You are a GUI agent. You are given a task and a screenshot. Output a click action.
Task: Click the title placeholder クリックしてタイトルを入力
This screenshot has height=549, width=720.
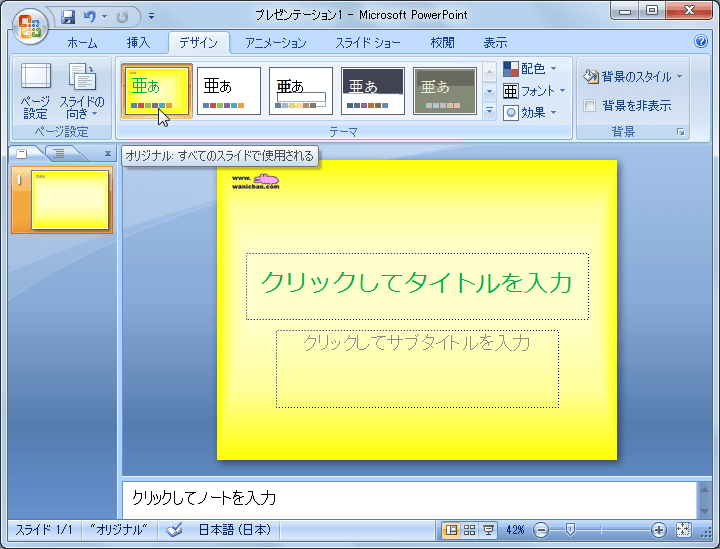tap(417, 286)
